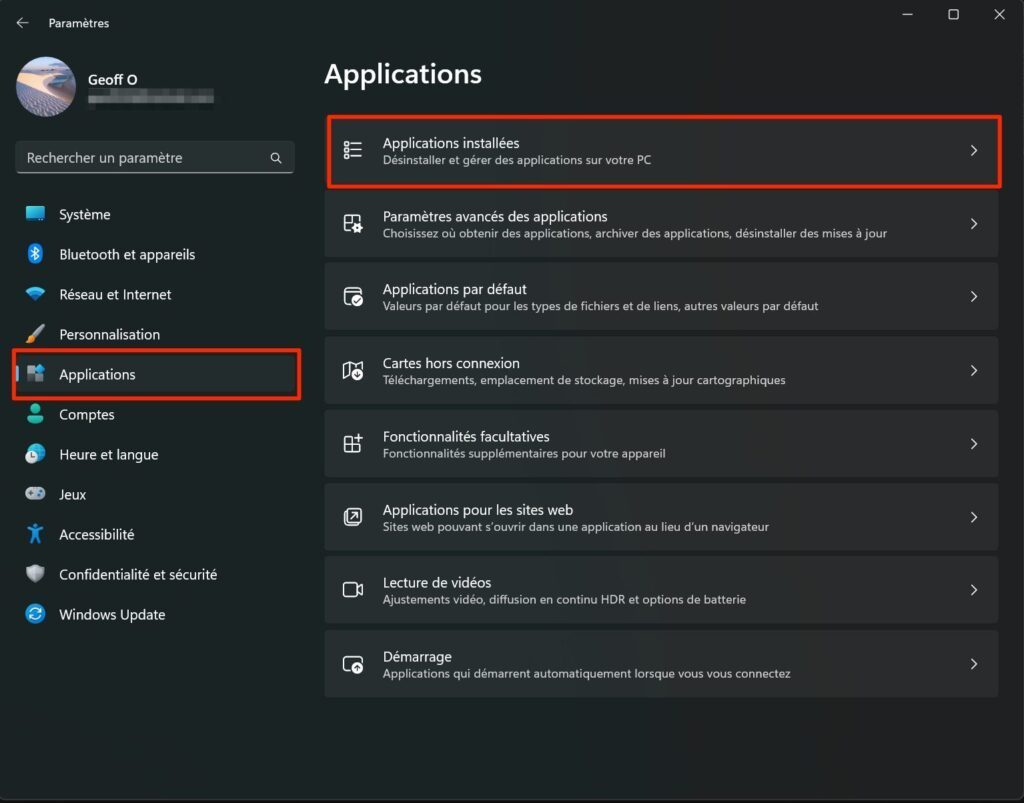Click the paintbrush icon for Personnalisation
The height and width of the screenshot is (803, 1024).
pyautogui.click(x=35, y=334)
